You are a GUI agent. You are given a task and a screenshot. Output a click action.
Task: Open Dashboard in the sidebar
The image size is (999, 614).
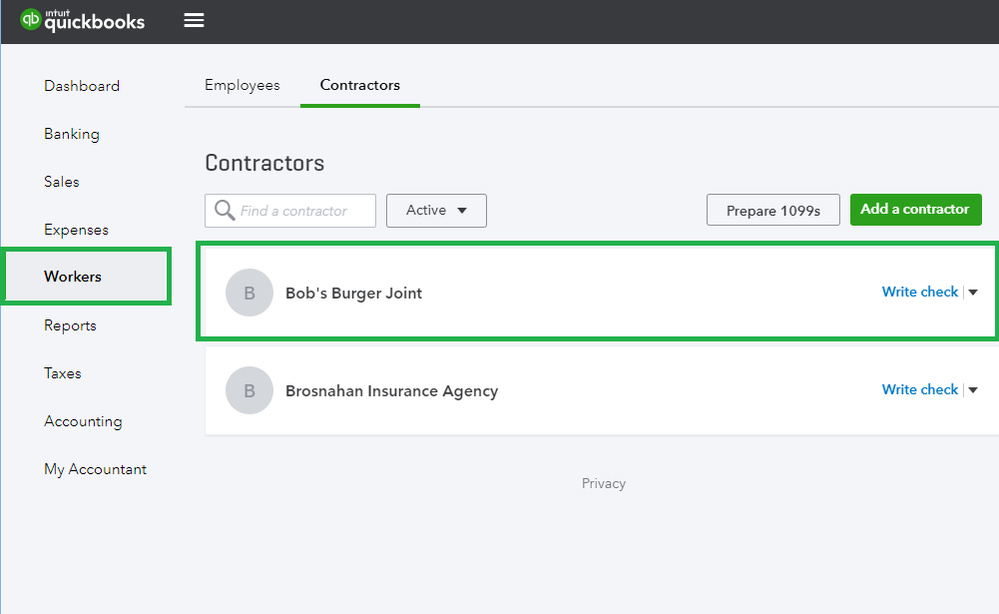point(82,86)
